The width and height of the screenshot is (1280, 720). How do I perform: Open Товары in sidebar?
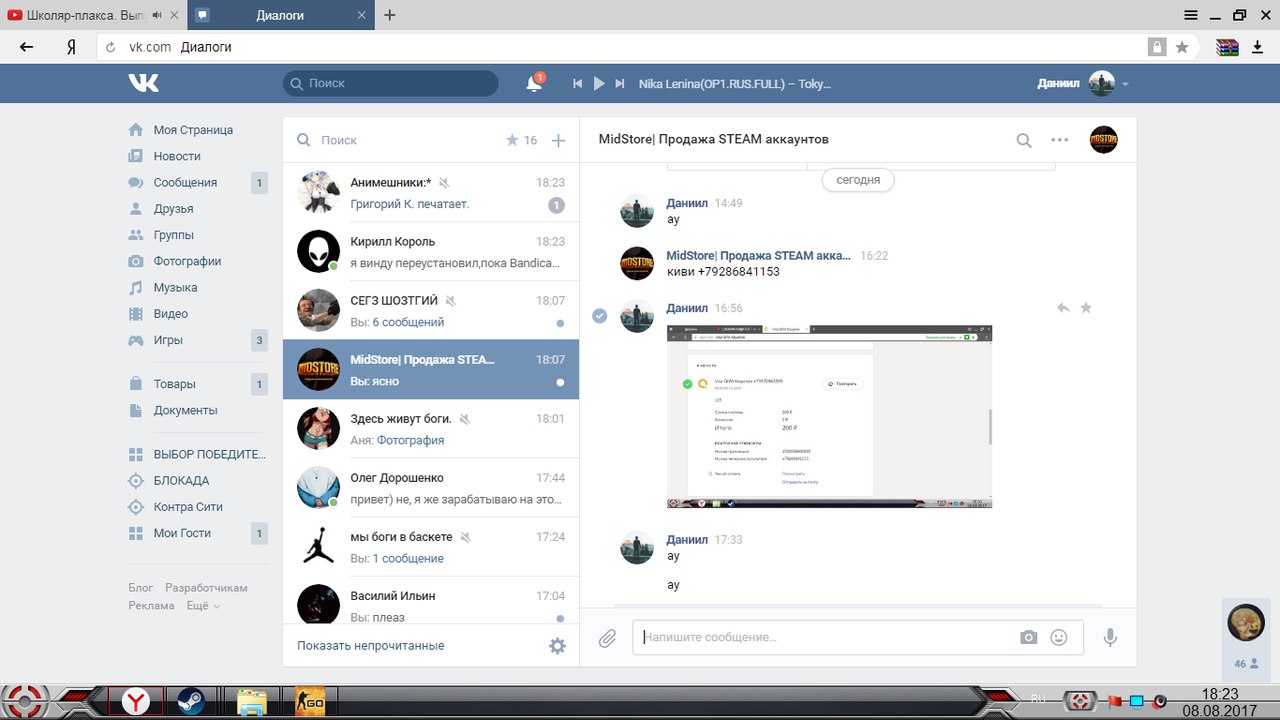174,384
